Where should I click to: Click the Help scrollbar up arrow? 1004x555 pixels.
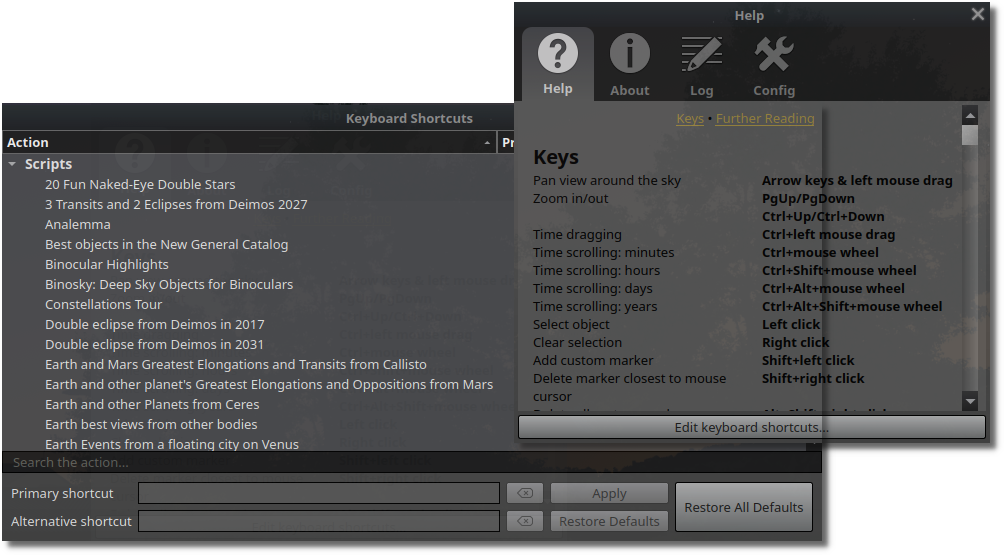point(970,116)
